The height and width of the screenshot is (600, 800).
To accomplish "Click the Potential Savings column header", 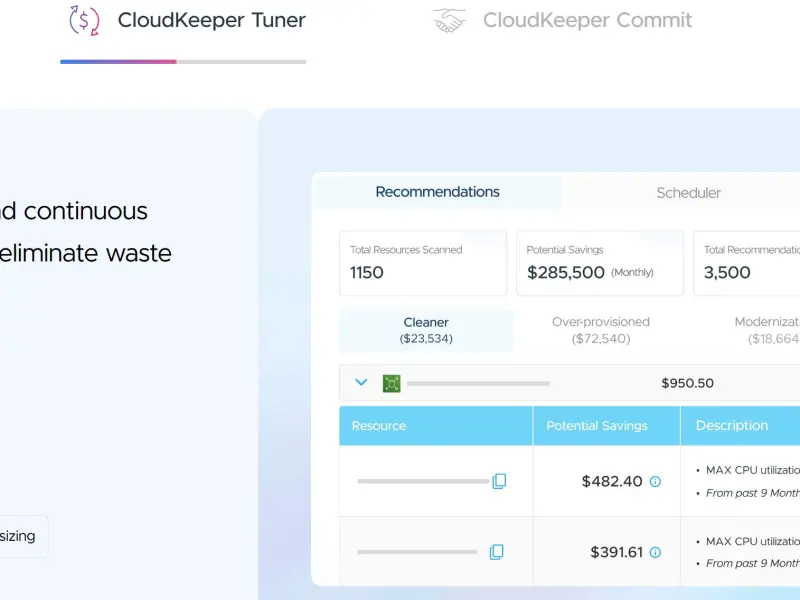I will click(607, 426).
